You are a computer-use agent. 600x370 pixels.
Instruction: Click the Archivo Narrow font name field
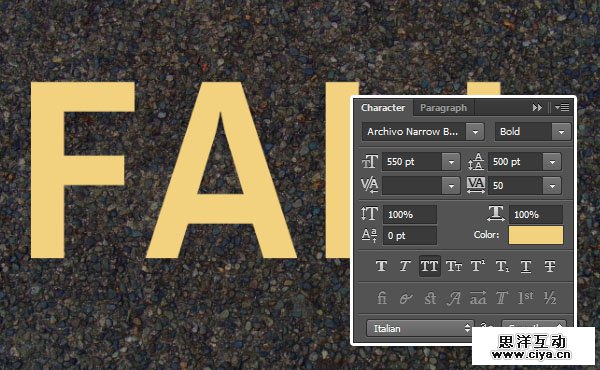414,132
